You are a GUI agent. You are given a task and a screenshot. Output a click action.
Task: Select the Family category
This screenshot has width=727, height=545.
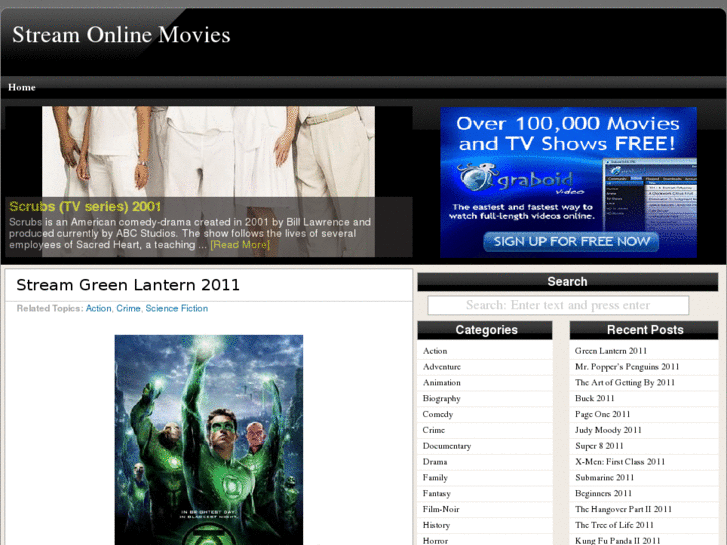[435, 478]
